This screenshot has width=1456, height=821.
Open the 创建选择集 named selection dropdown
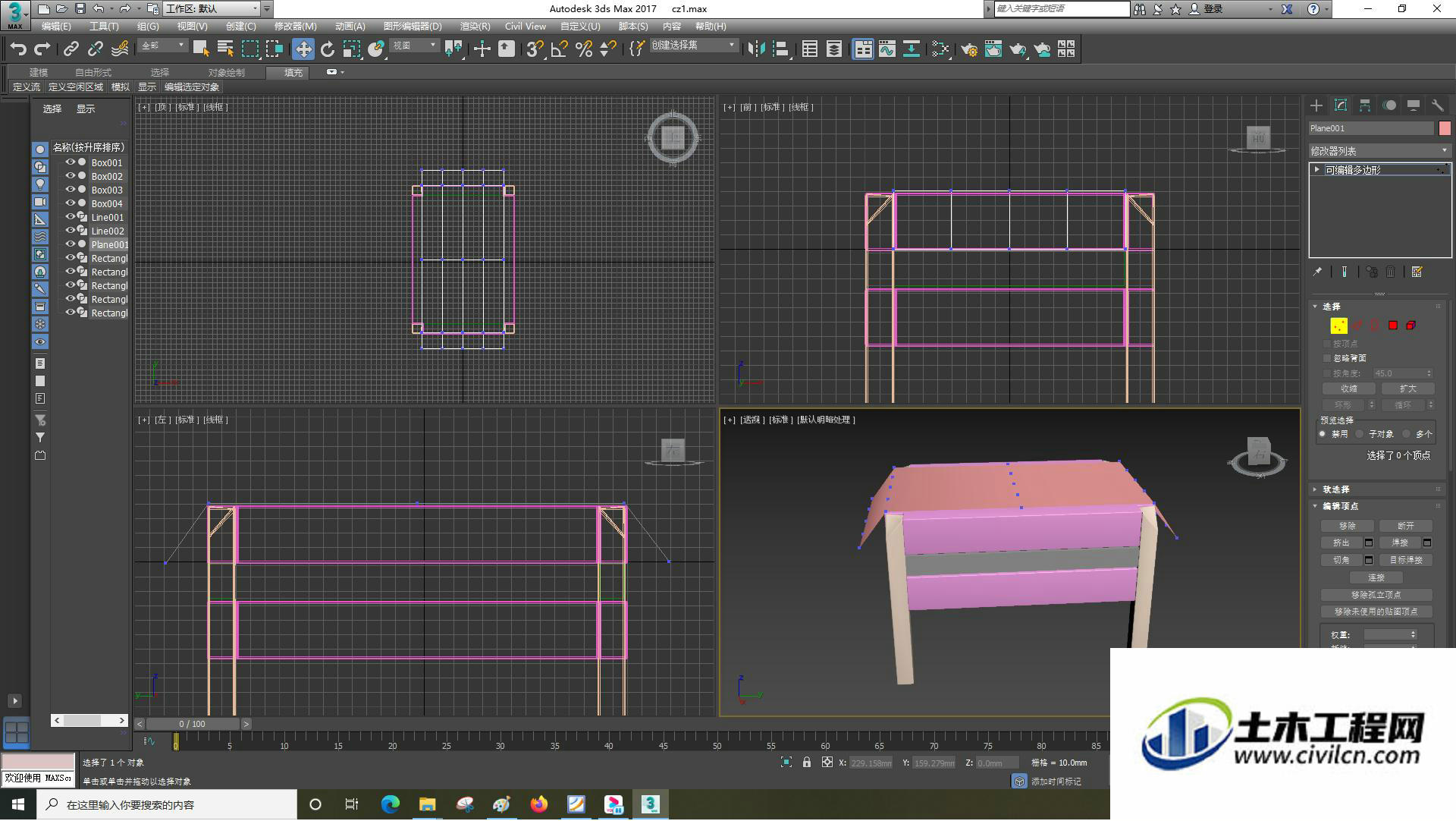tap(694, 46)
